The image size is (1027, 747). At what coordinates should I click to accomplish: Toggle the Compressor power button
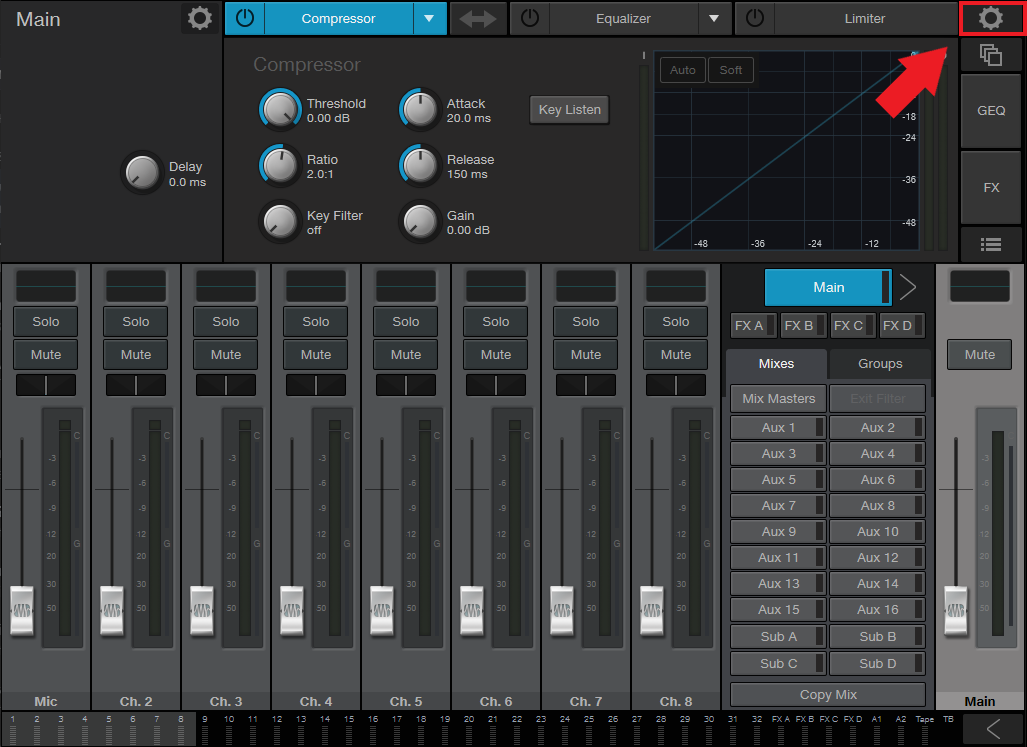(x=245, y=18)
